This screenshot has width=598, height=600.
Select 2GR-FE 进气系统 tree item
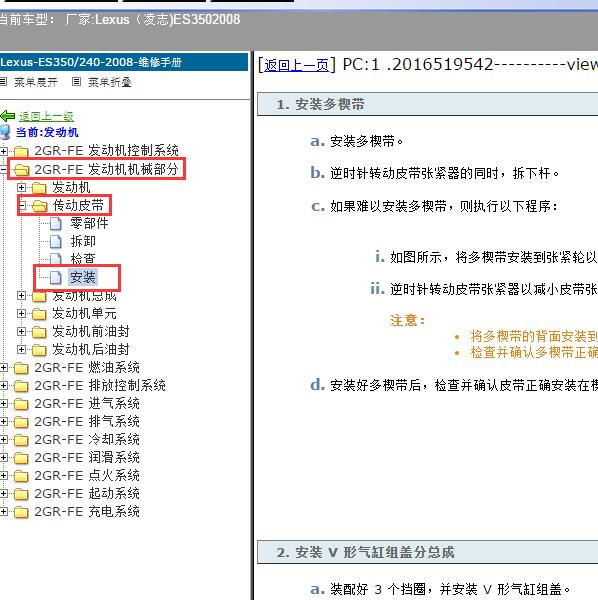coord(87,403)
